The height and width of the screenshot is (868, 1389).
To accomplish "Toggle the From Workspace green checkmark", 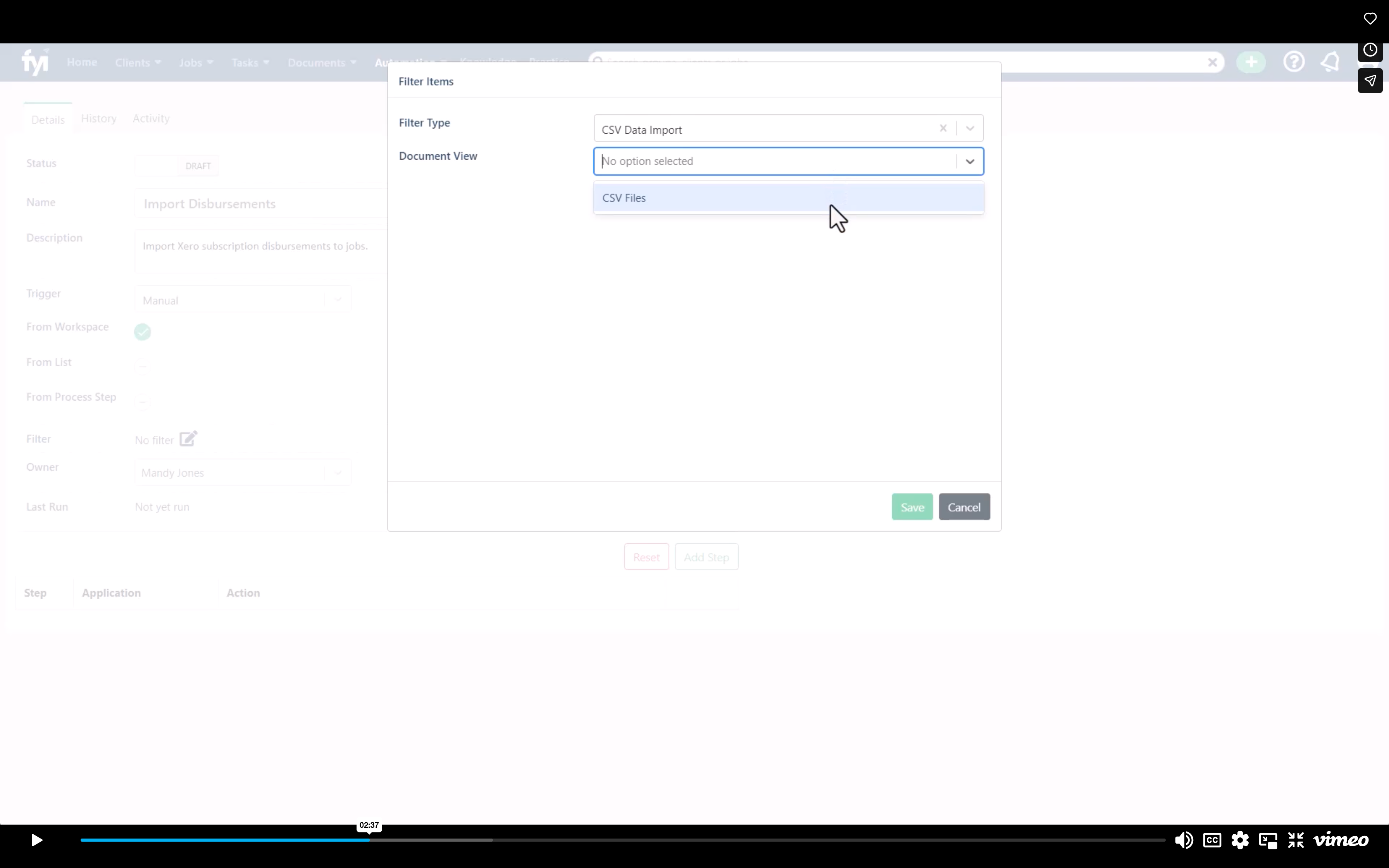I will tap(142, 332).
